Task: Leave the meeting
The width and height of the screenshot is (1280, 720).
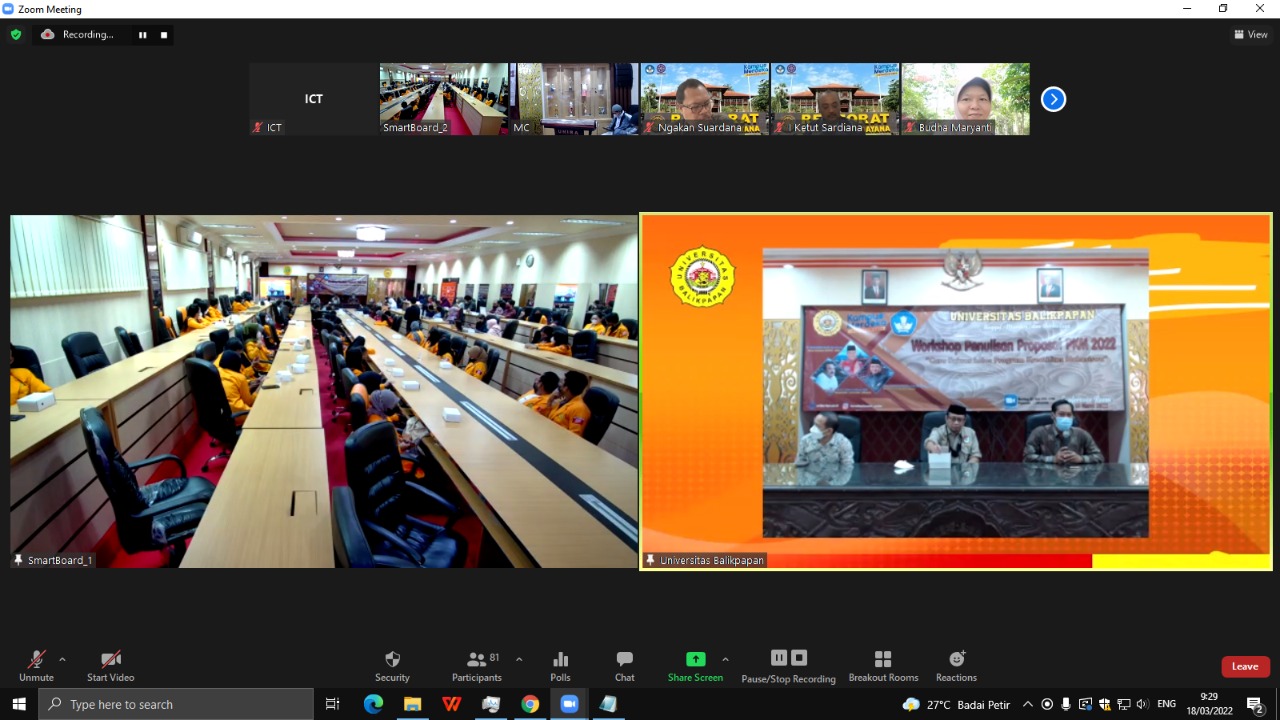Action: pos(1245,667)
